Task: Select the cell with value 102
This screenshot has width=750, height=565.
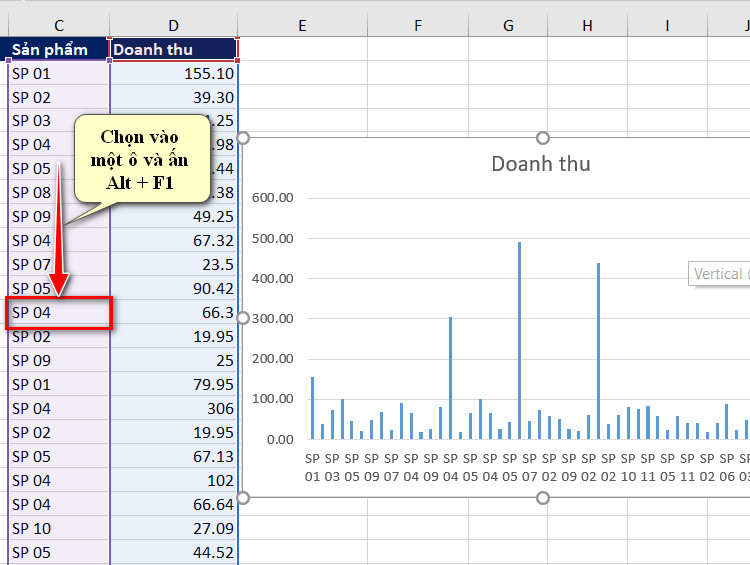Action: pyautogui.click(x=174, y=480)
